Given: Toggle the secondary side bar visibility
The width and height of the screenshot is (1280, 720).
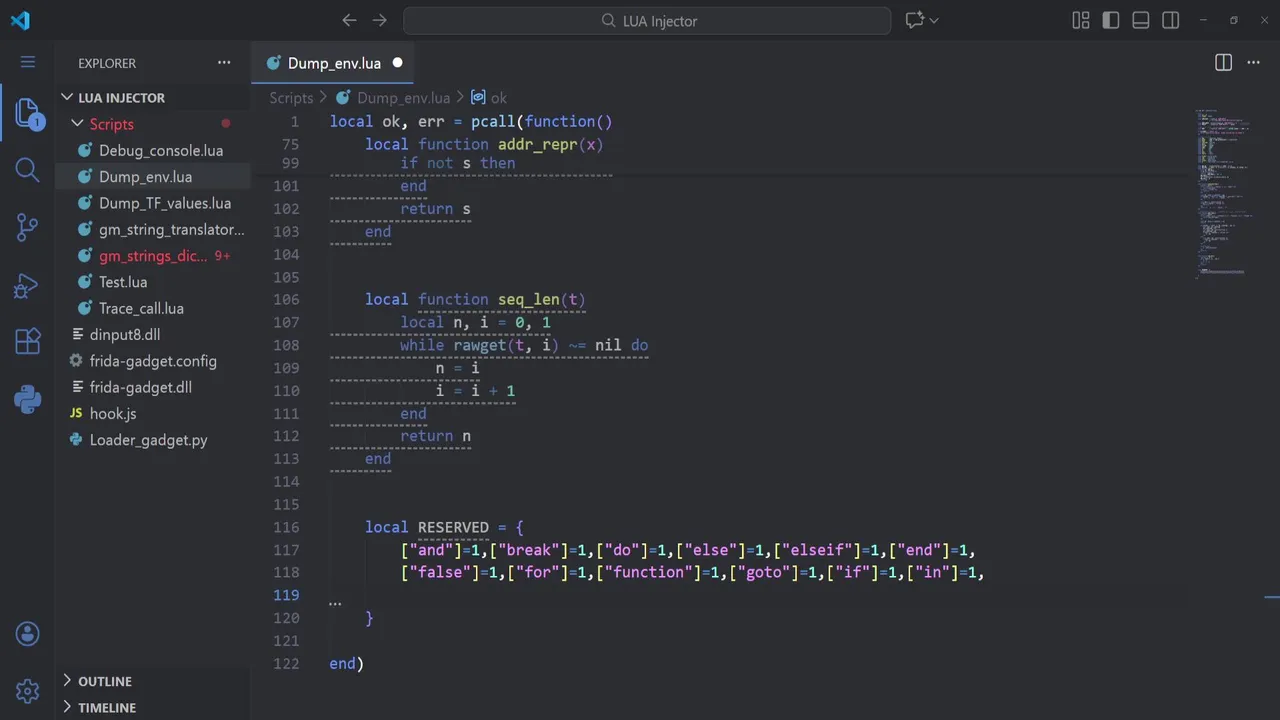Looking at the screenshot, I should 1170,20.
